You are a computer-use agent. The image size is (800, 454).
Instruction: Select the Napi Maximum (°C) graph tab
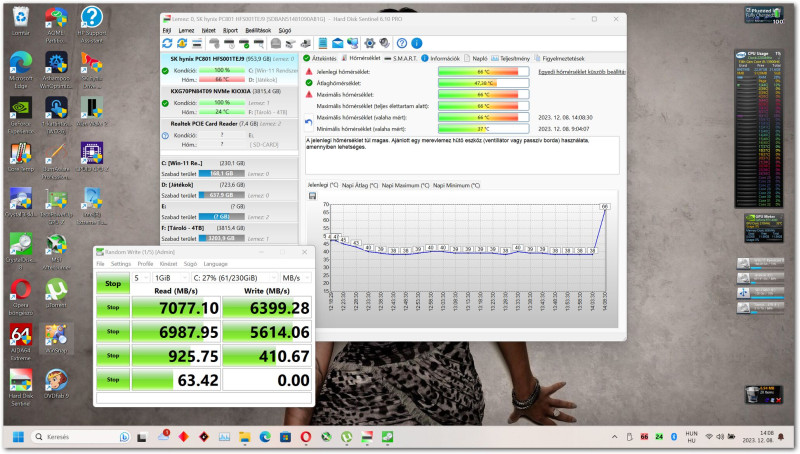tap(406, 186)
